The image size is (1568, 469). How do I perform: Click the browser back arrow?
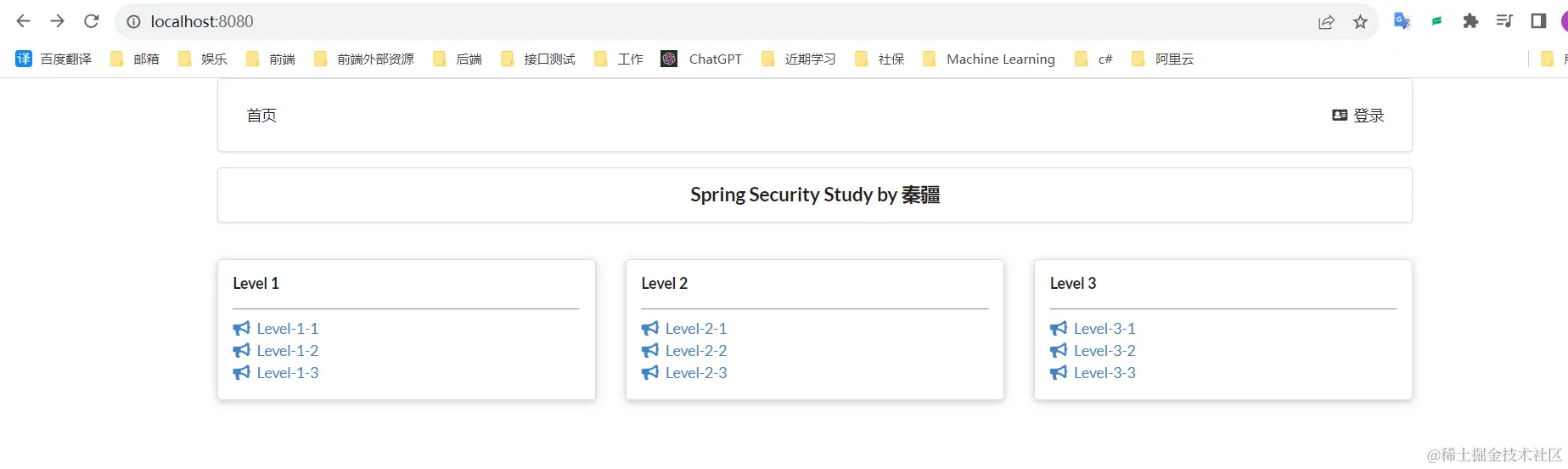24,21
